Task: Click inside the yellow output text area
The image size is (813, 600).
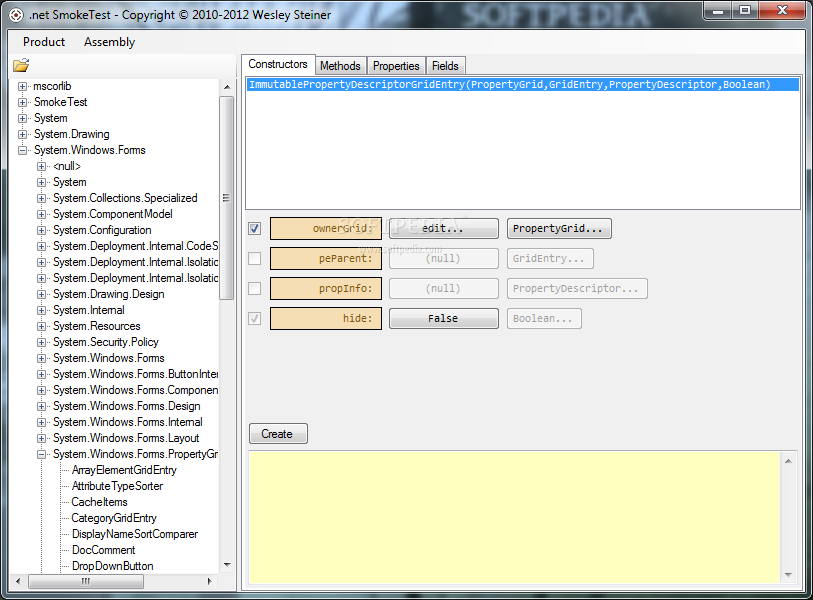Action: pyautogui.click(x=514, y=518)
